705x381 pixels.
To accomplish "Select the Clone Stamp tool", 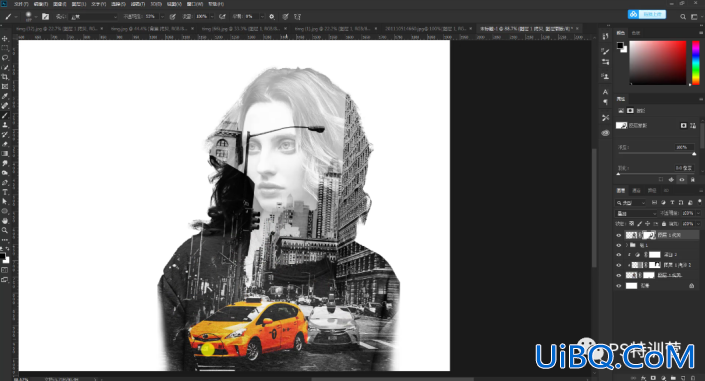I will (x=5, y=125).
